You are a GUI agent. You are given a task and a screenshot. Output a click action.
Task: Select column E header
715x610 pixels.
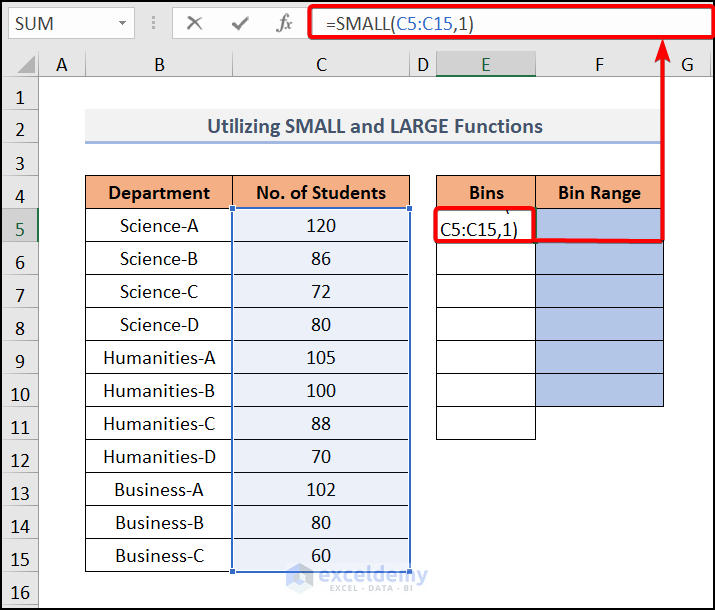click(x=486, y=64)
